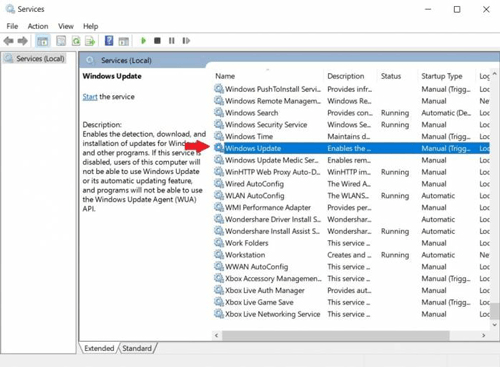Click the Start the service link
The image size is (500, 367).
pyautogui.click(x=90, y=97)
